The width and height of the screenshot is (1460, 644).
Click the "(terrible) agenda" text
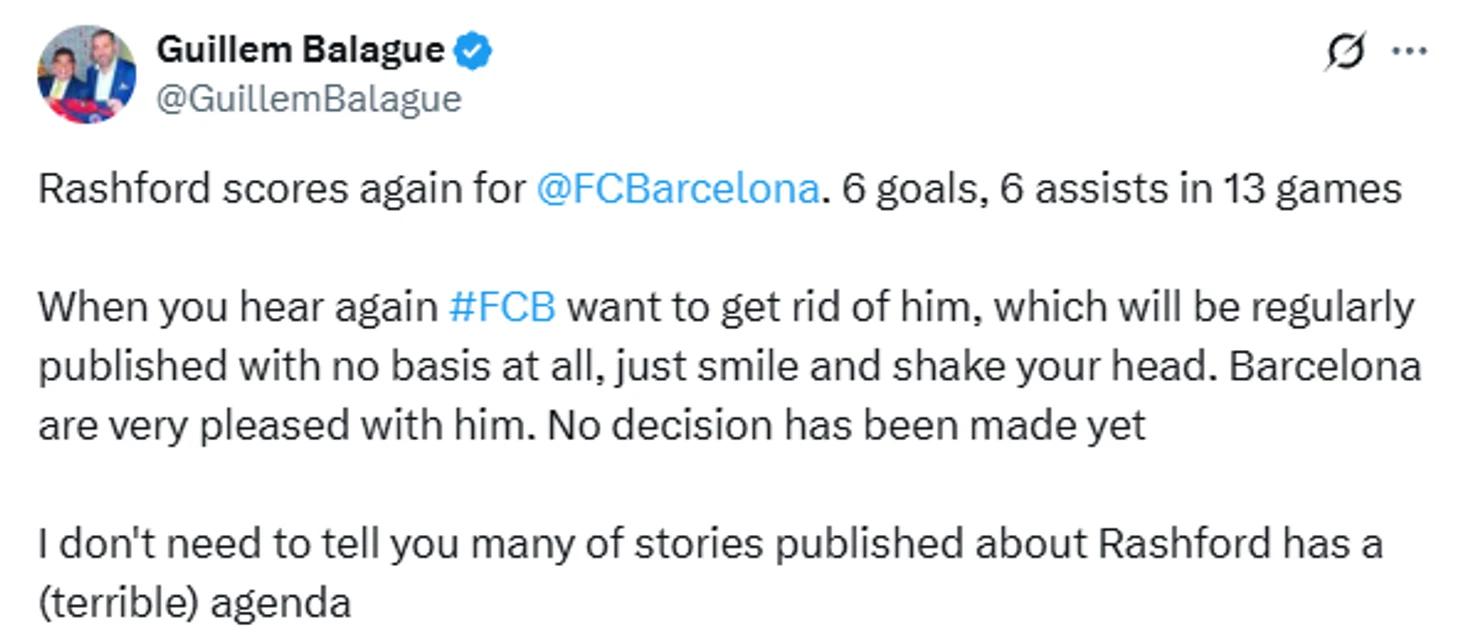[x=194, y=603]
